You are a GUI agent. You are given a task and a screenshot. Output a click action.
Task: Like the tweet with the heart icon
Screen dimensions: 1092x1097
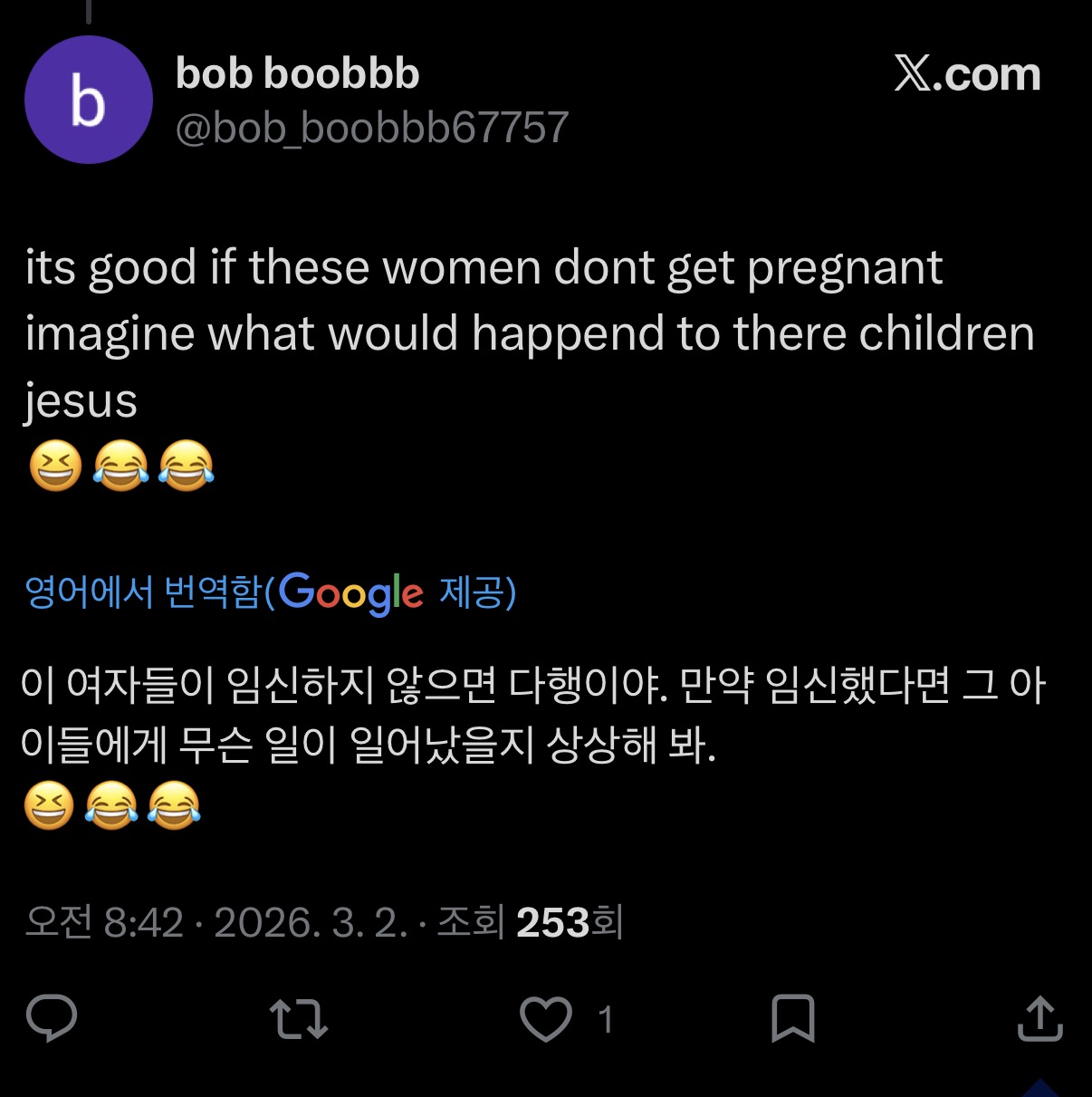545,1018
